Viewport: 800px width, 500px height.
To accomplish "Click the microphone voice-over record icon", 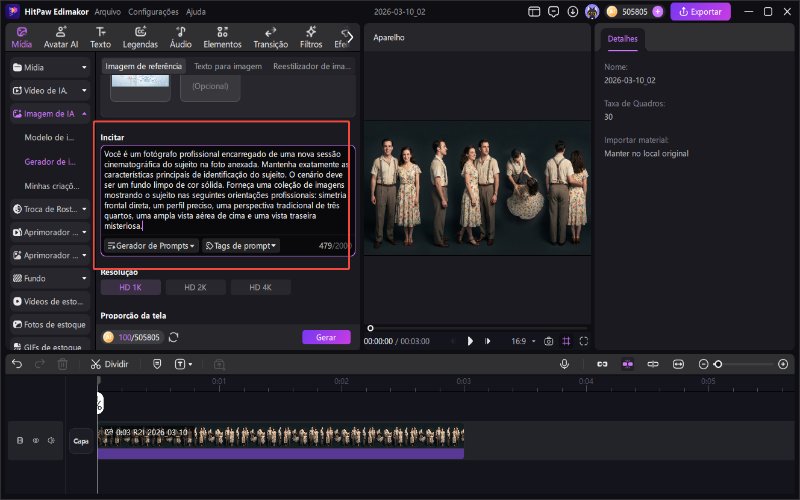I will click(564, 365).
